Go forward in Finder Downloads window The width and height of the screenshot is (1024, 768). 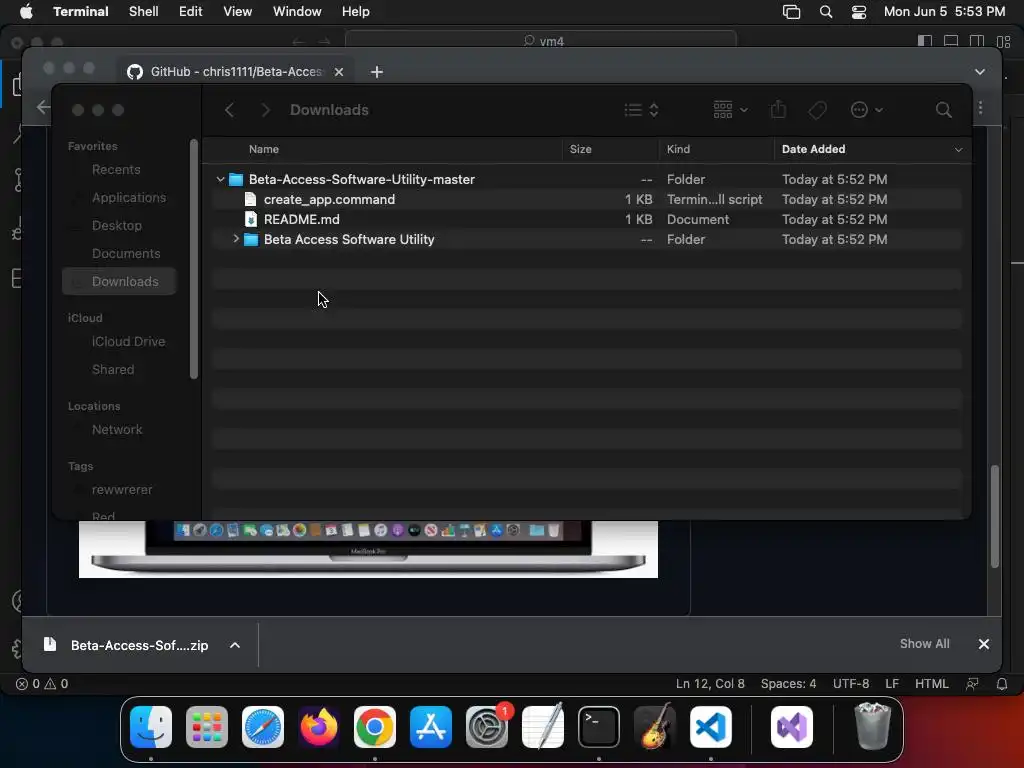[x=265, y=110]
